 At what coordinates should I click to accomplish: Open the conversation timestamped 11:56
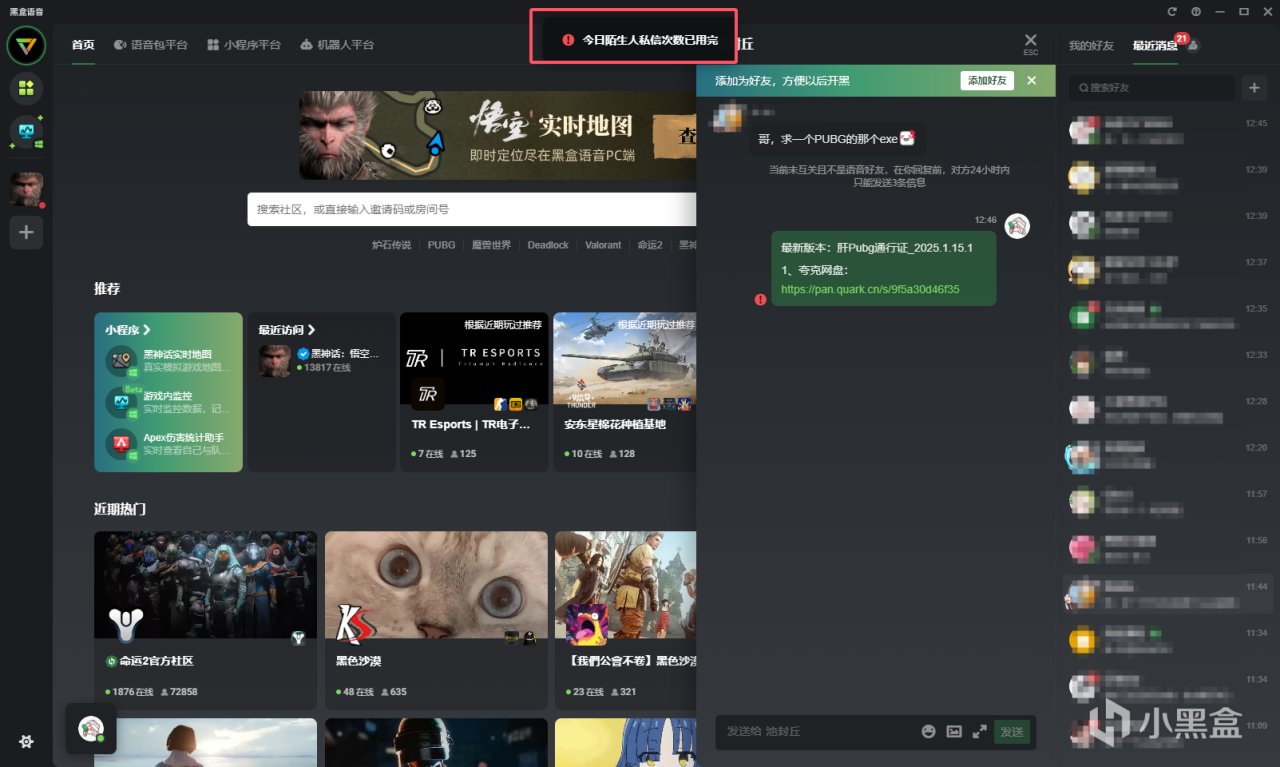[x=1166, y=547]
